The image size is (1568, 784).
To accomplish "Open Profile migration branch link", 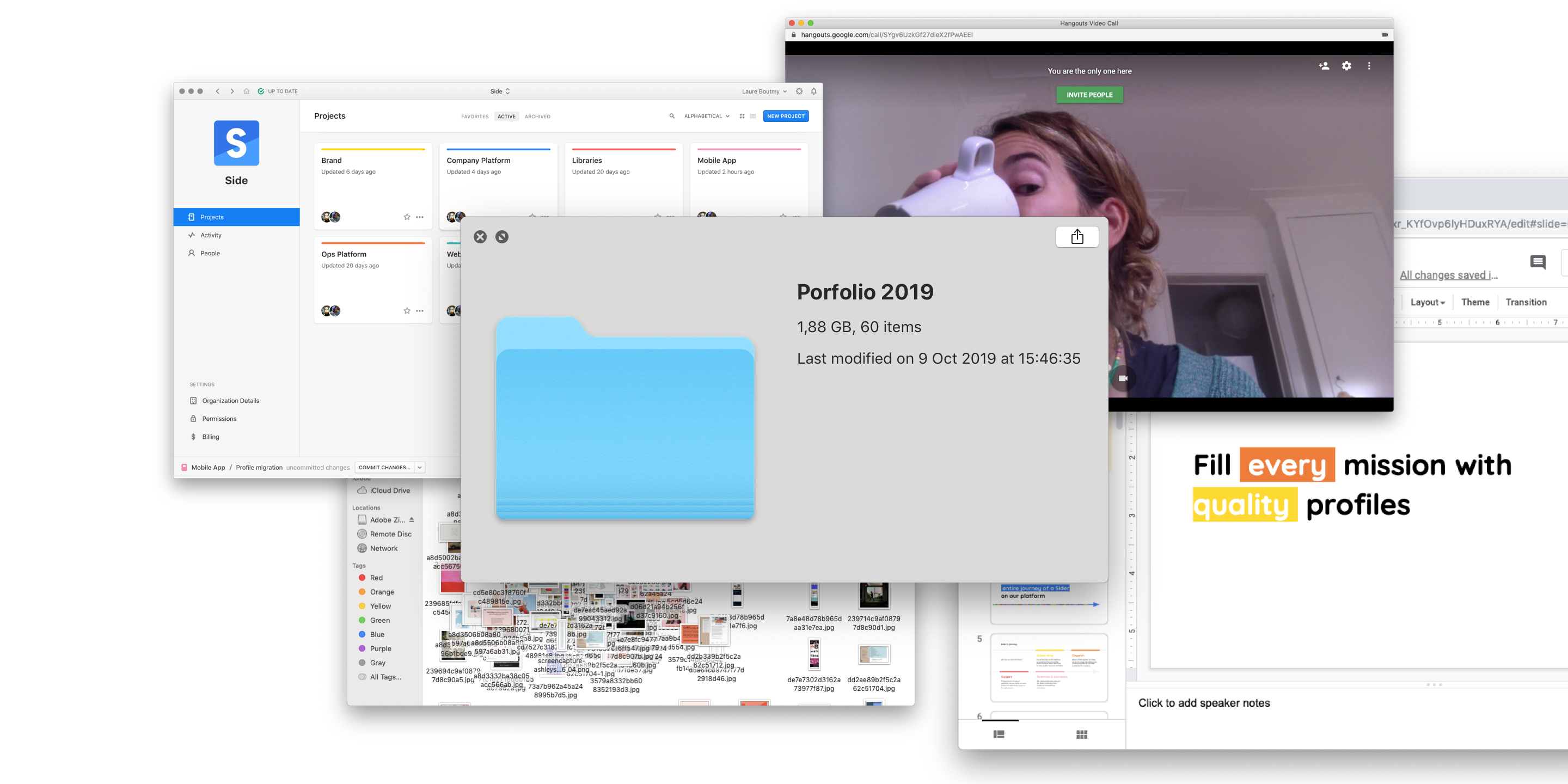I will 259,468.
